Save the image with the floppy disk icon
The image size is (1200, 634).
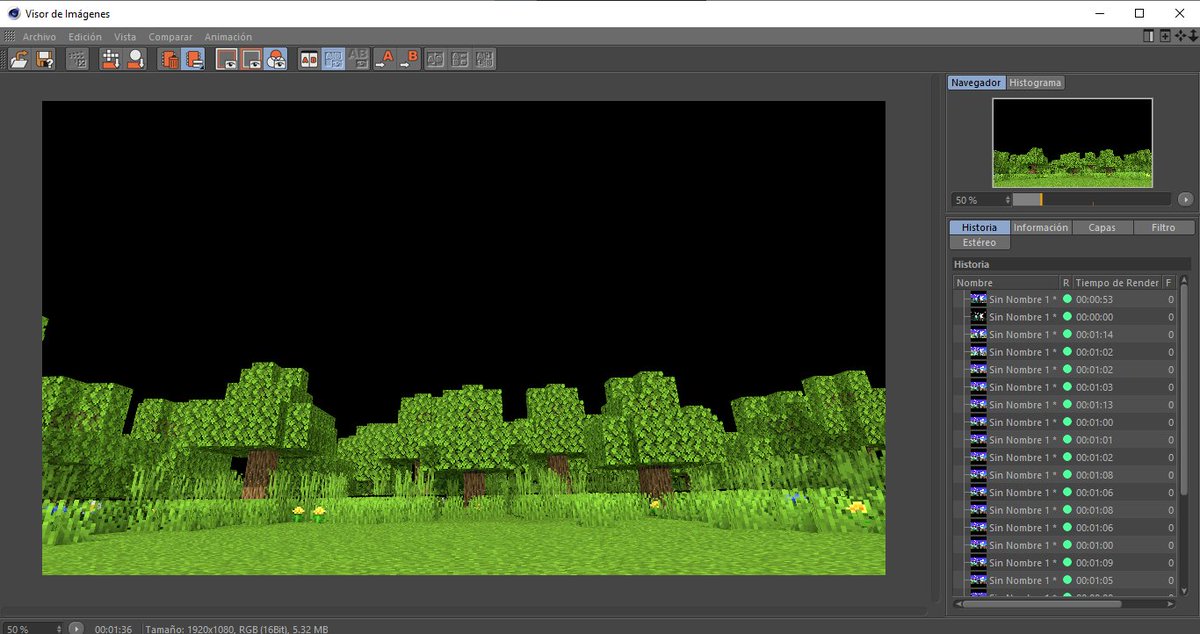pos(44,60)
